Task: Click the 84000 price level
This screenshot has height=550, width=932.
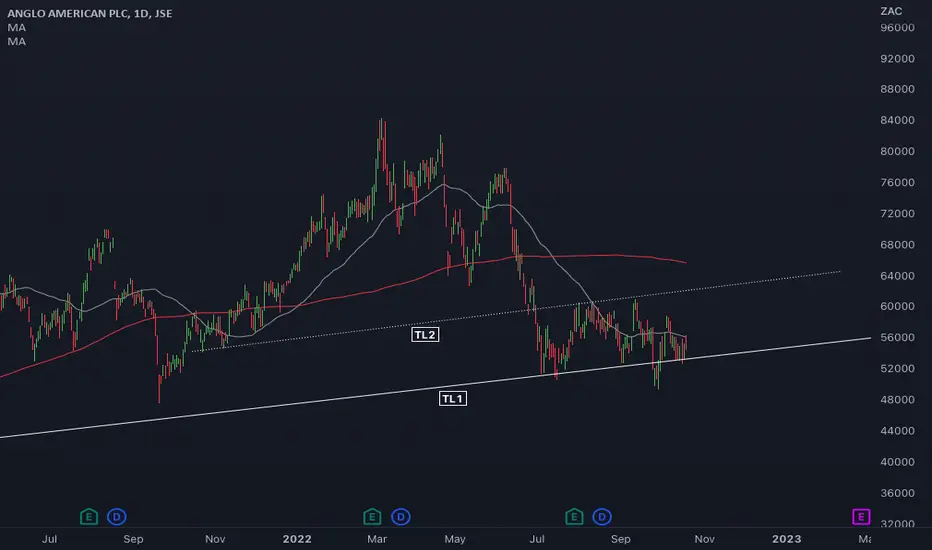Action: click(897, 120)
